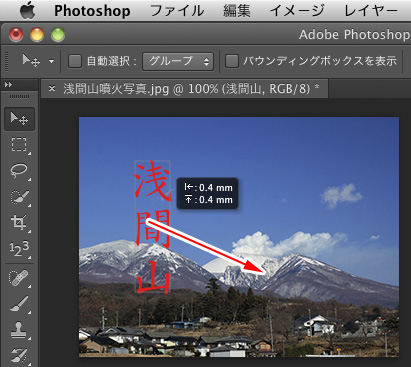Select the Rectangular Marquee tool
The height and width of the screenshot is (367, 411).
click(19, 145)
